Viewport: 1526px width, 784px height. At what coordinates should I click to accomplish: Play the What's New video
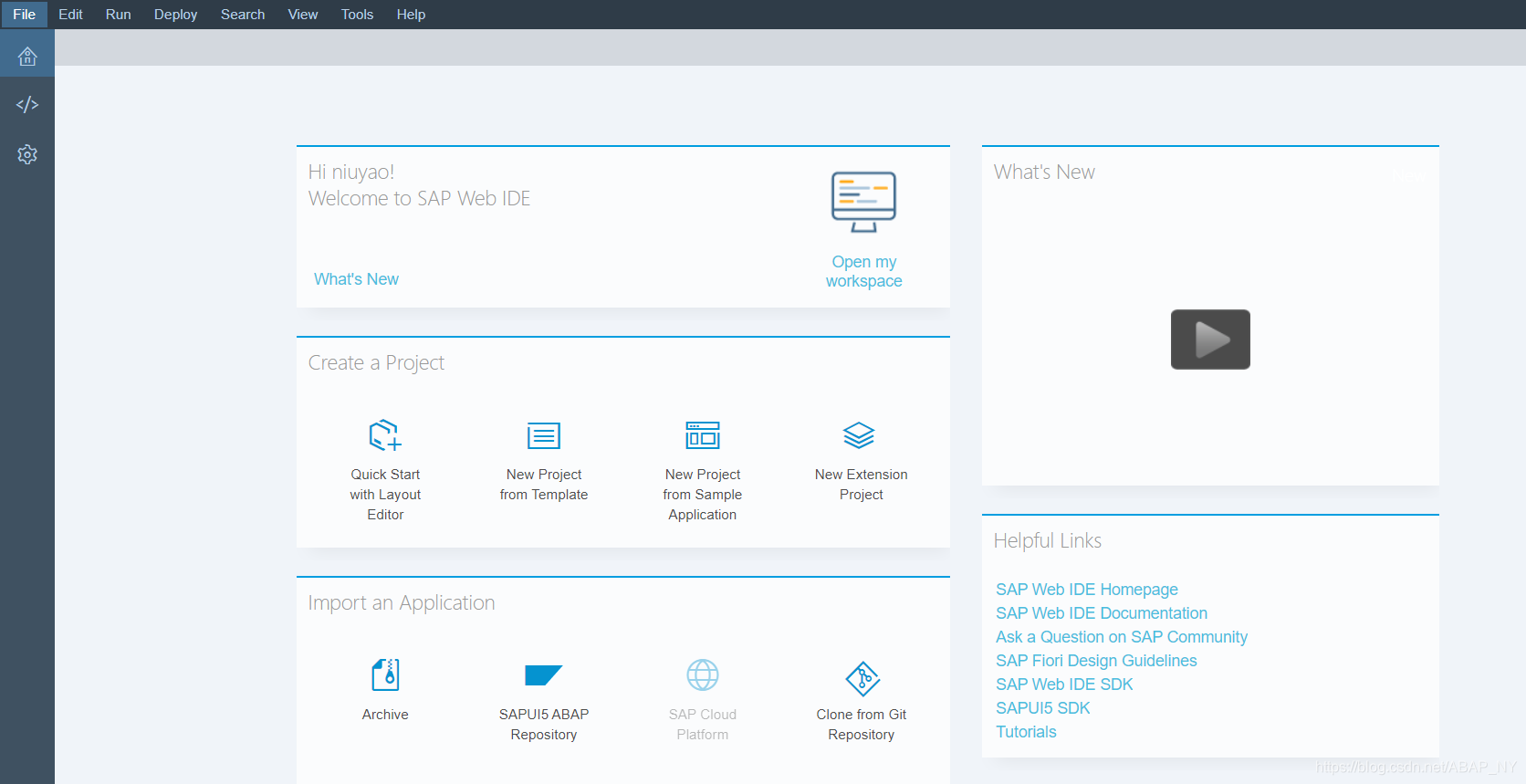(x=1210, y=340)
